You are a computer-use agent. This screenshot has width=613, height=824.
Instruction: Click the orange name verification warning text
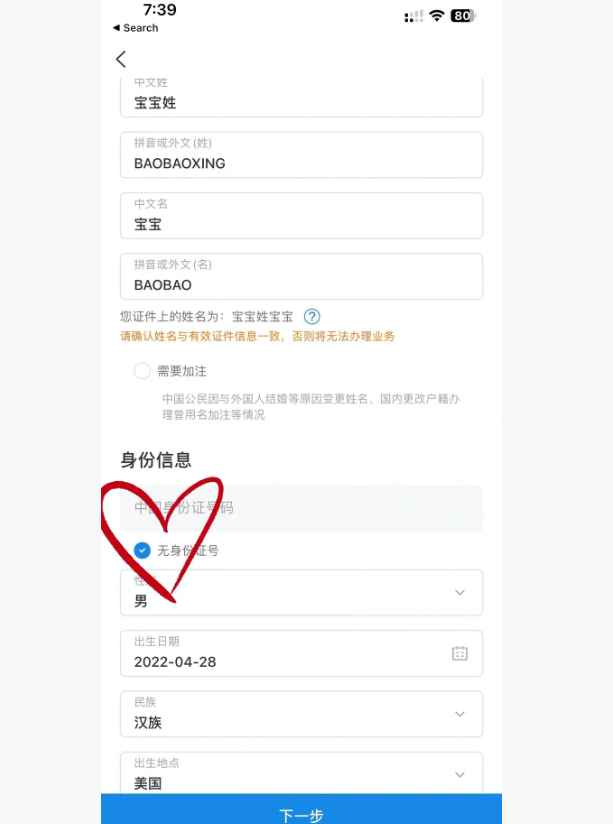coord(257,336)
